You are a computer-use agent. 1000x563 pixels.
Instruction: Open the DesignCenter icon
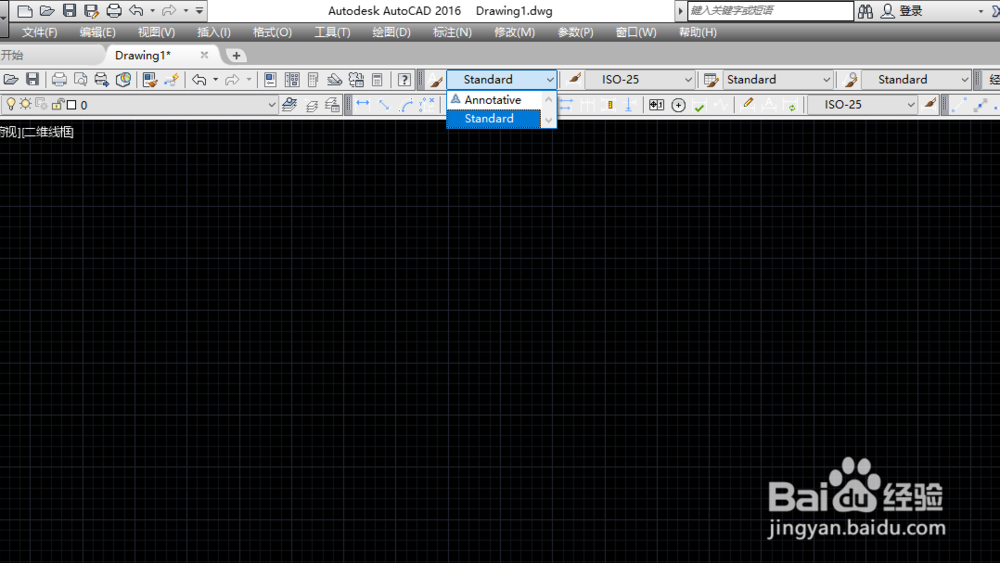(292, 80)
